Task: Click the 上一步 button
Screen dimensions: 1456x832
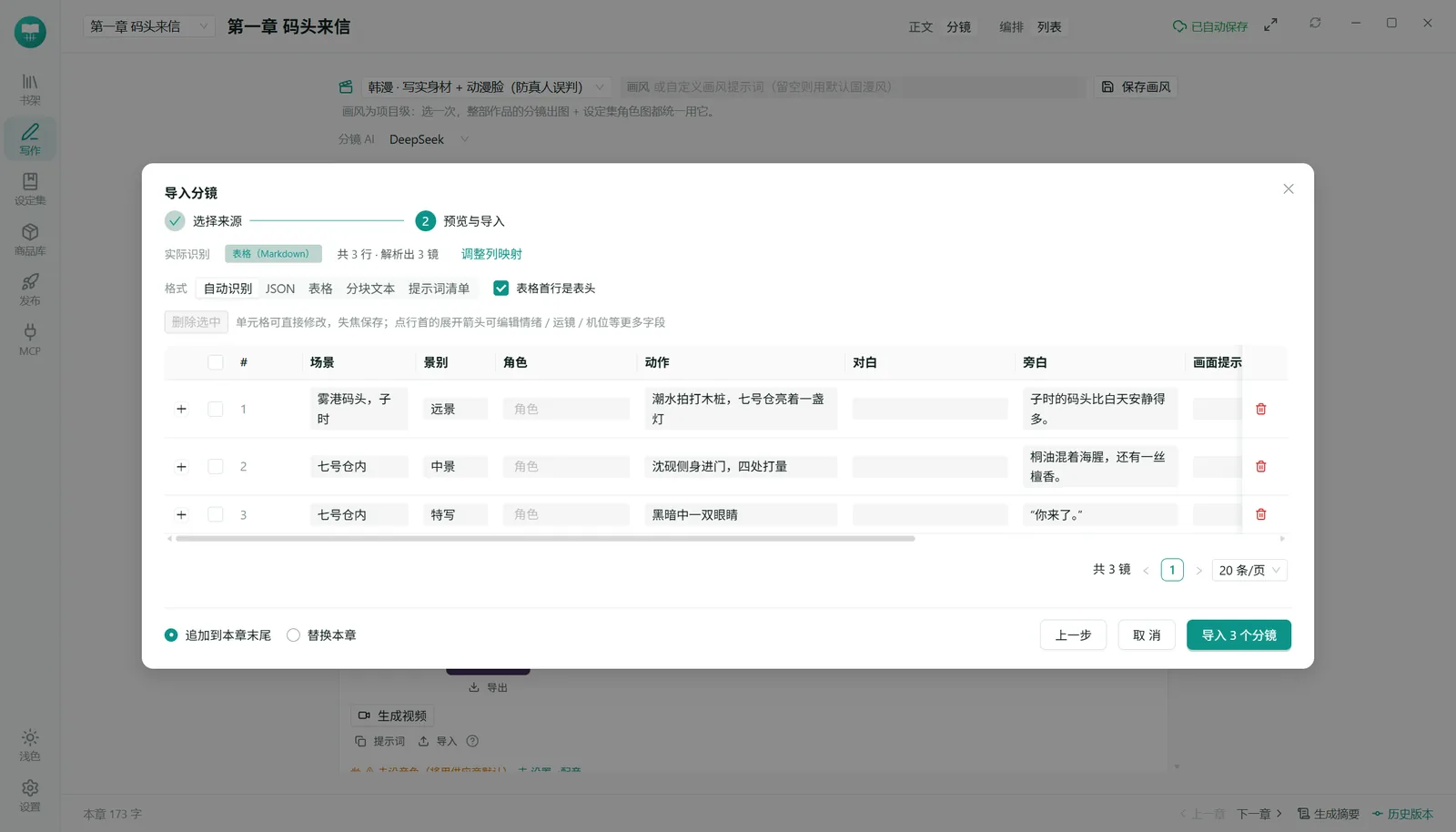Action: (x=1073, y=634)
